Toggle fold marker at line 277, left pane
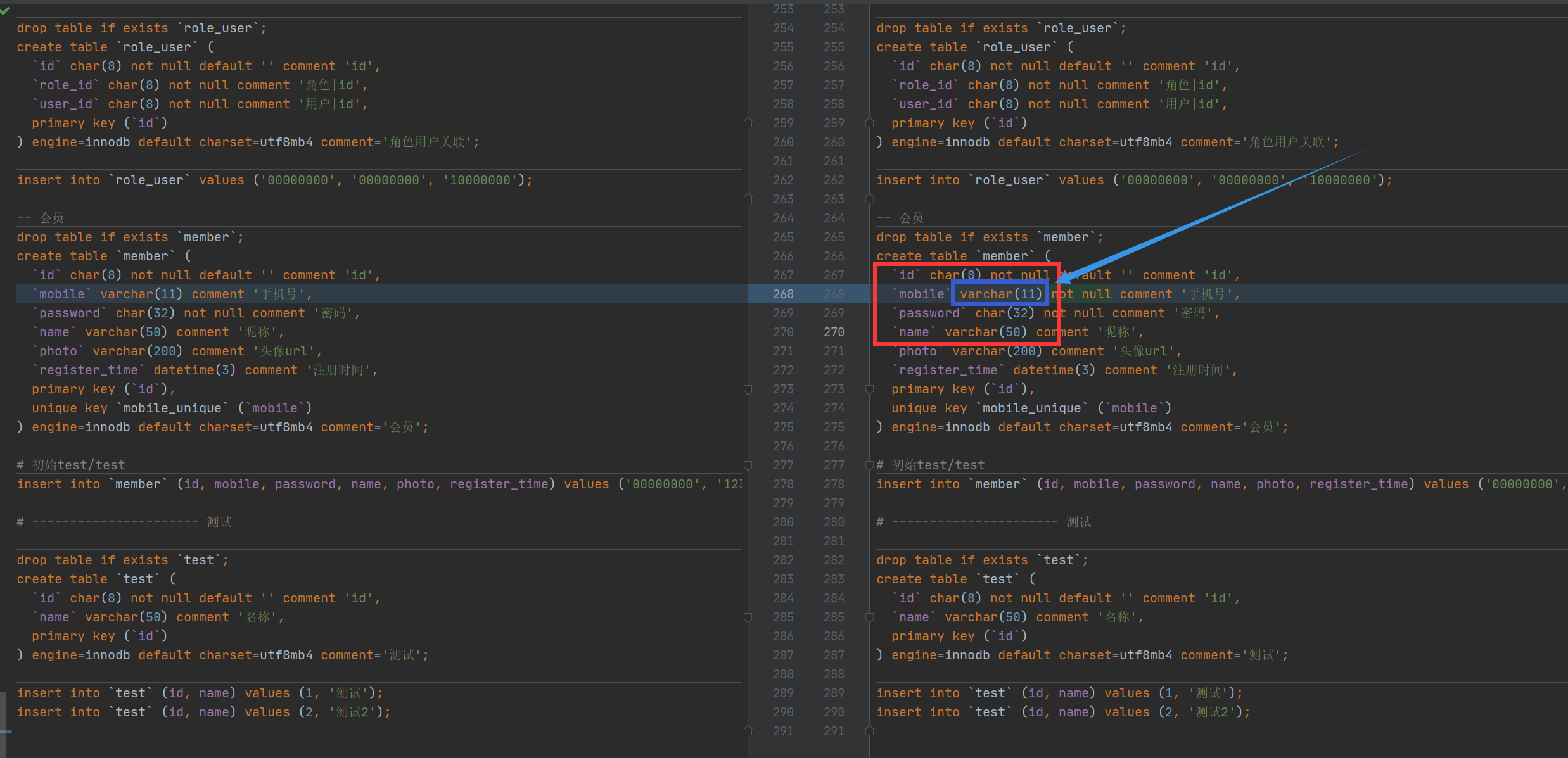Screen dimensions: 1568x758 (x=748, y=465)
